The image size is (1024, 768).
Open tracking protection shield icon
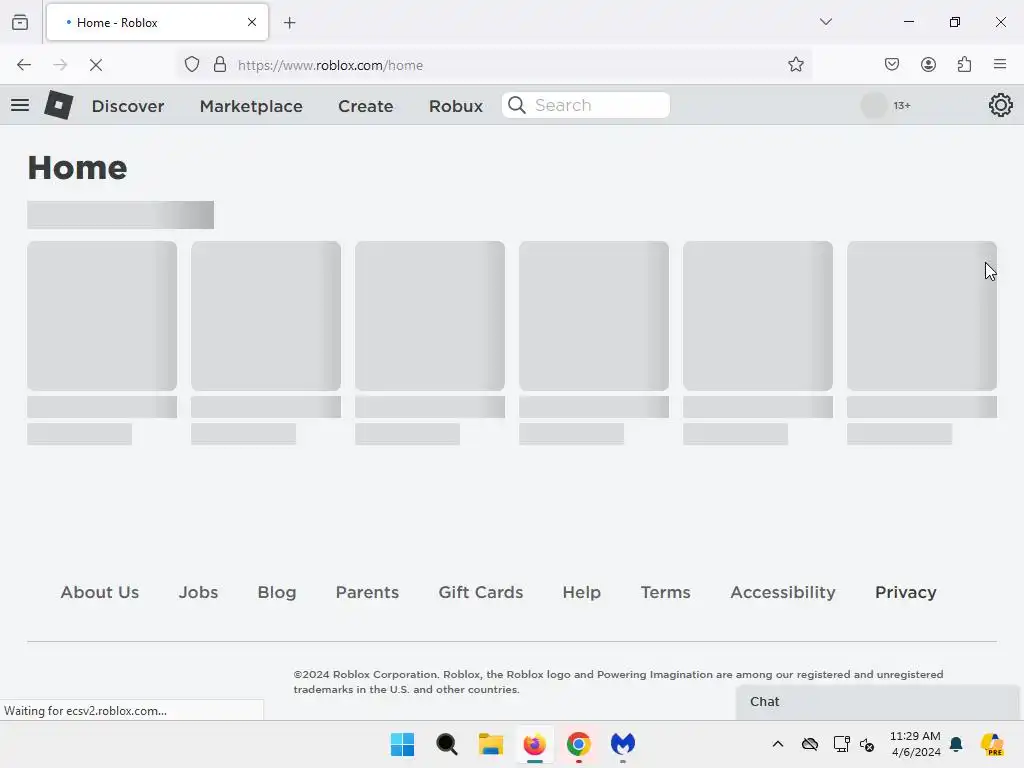click(191, 65)
